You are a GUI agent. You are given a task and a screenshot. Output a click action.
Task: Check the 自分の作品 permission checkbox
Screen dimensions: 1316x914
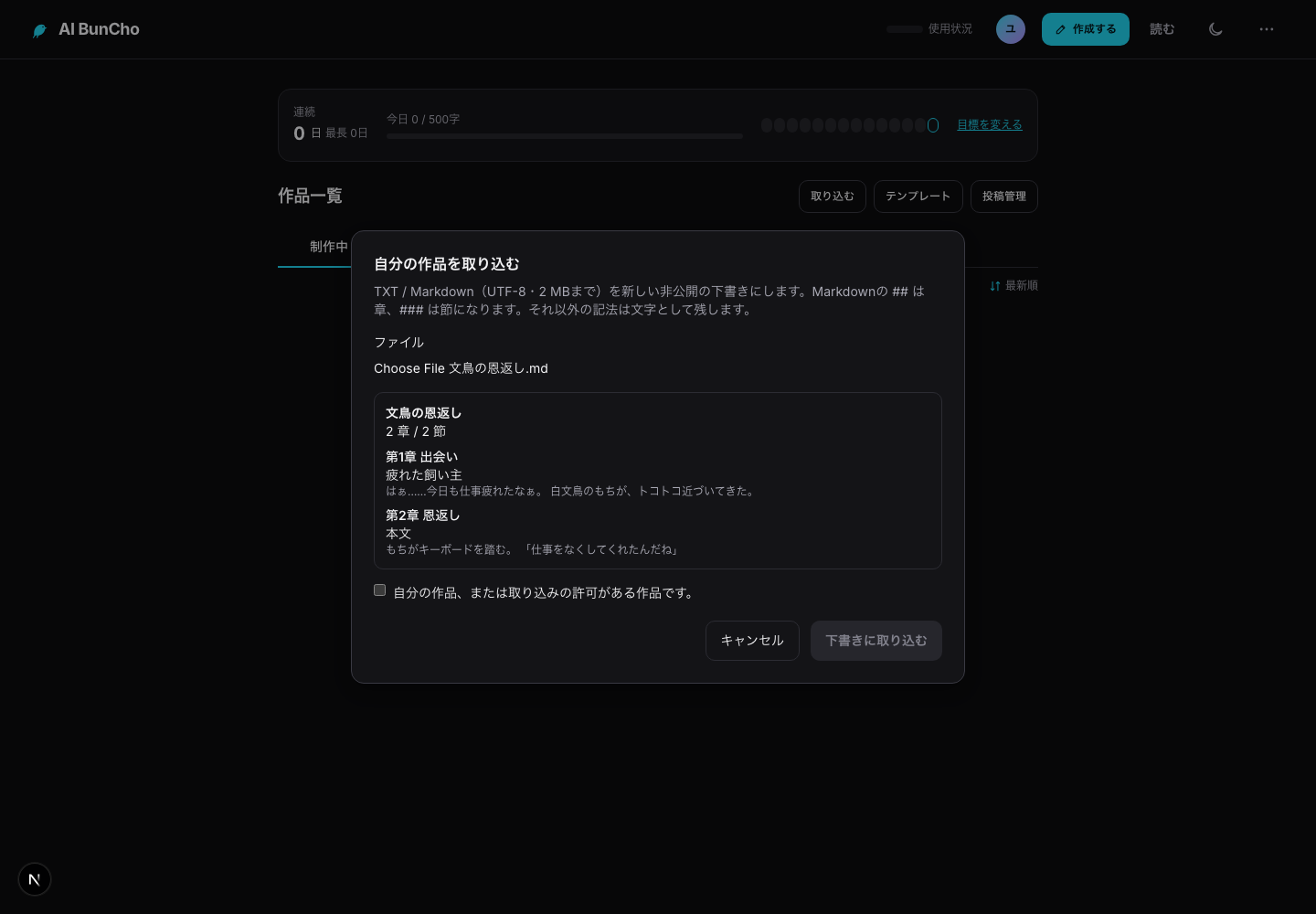click(380, 590)
